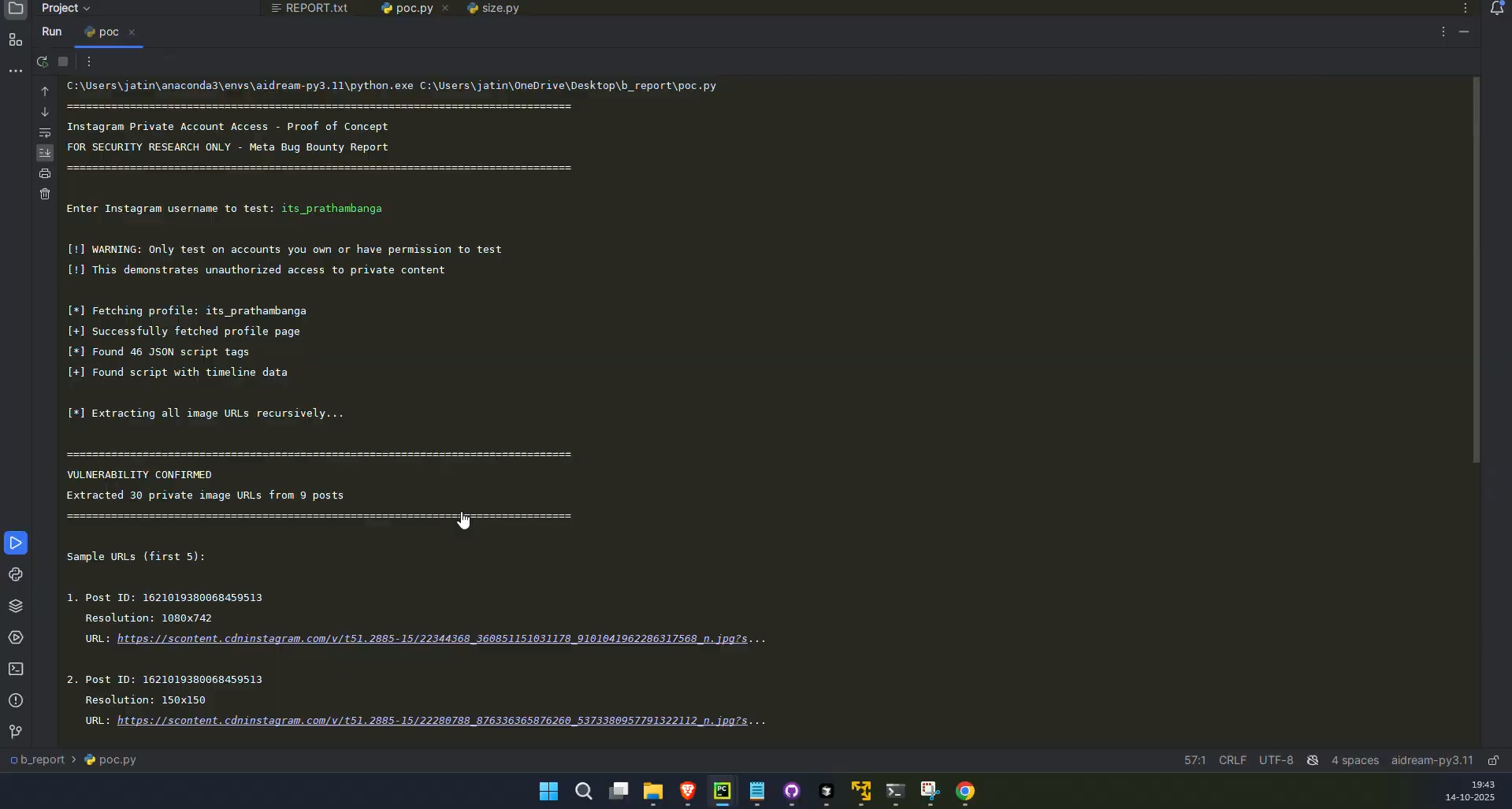Hide the Run tool window
This screenshot has width=1512, height=809.
[1465, 32]
